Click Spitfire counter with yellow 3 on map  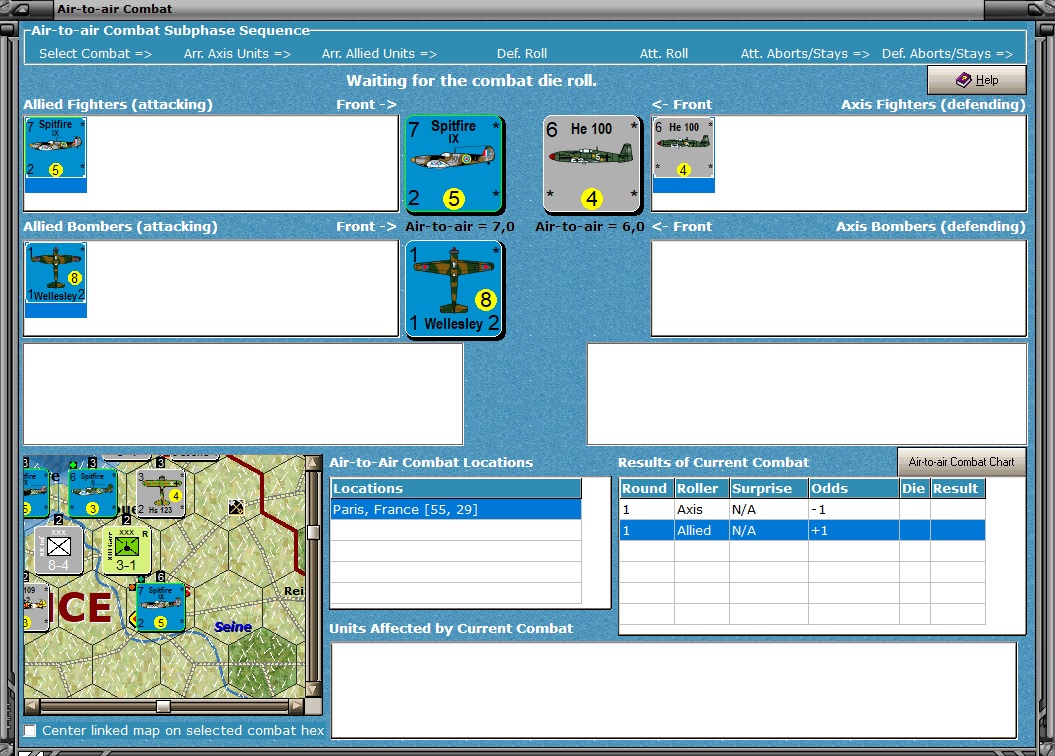92,493
